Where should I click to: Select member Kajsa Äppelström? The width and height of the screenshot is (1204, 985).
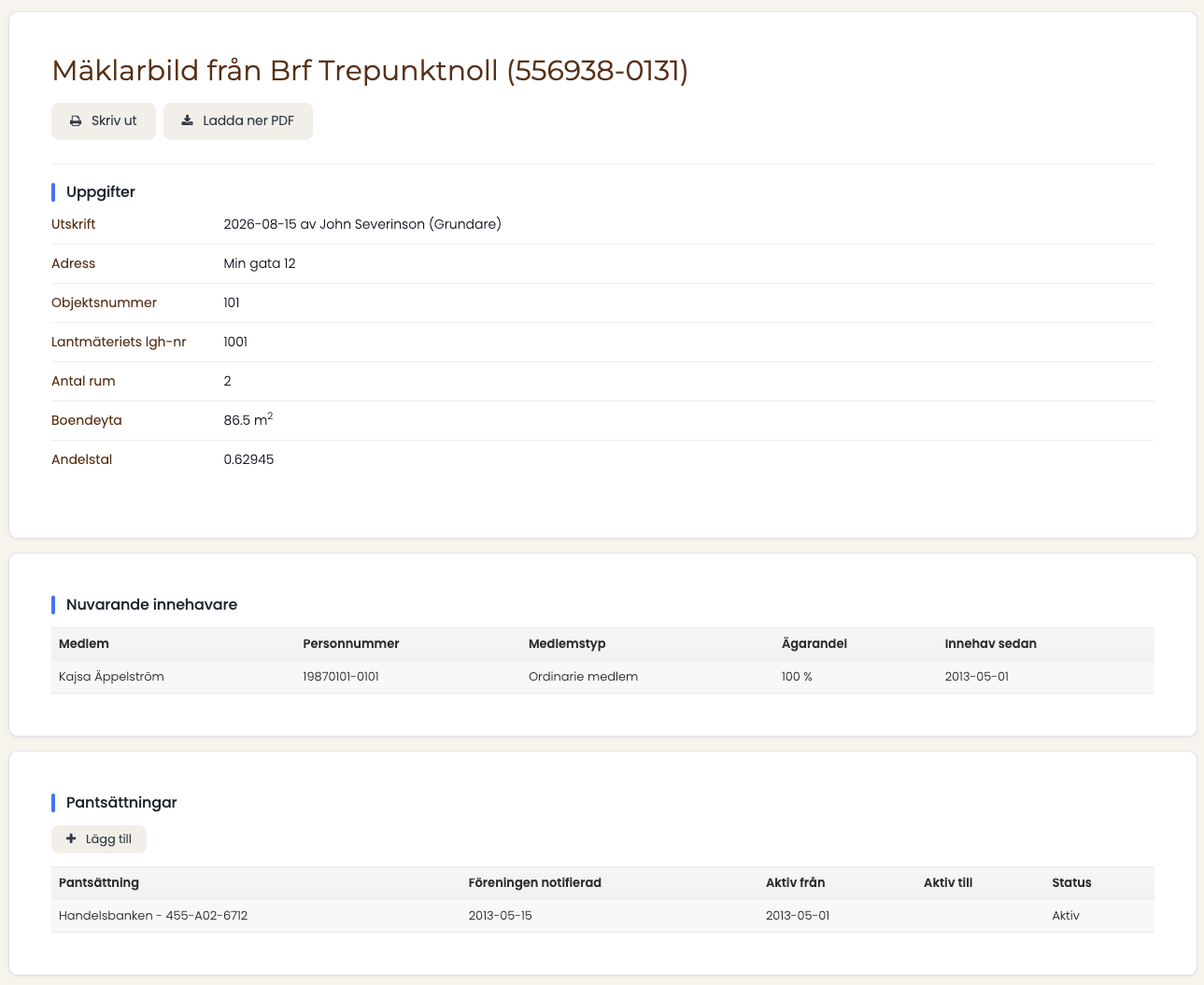111,677
